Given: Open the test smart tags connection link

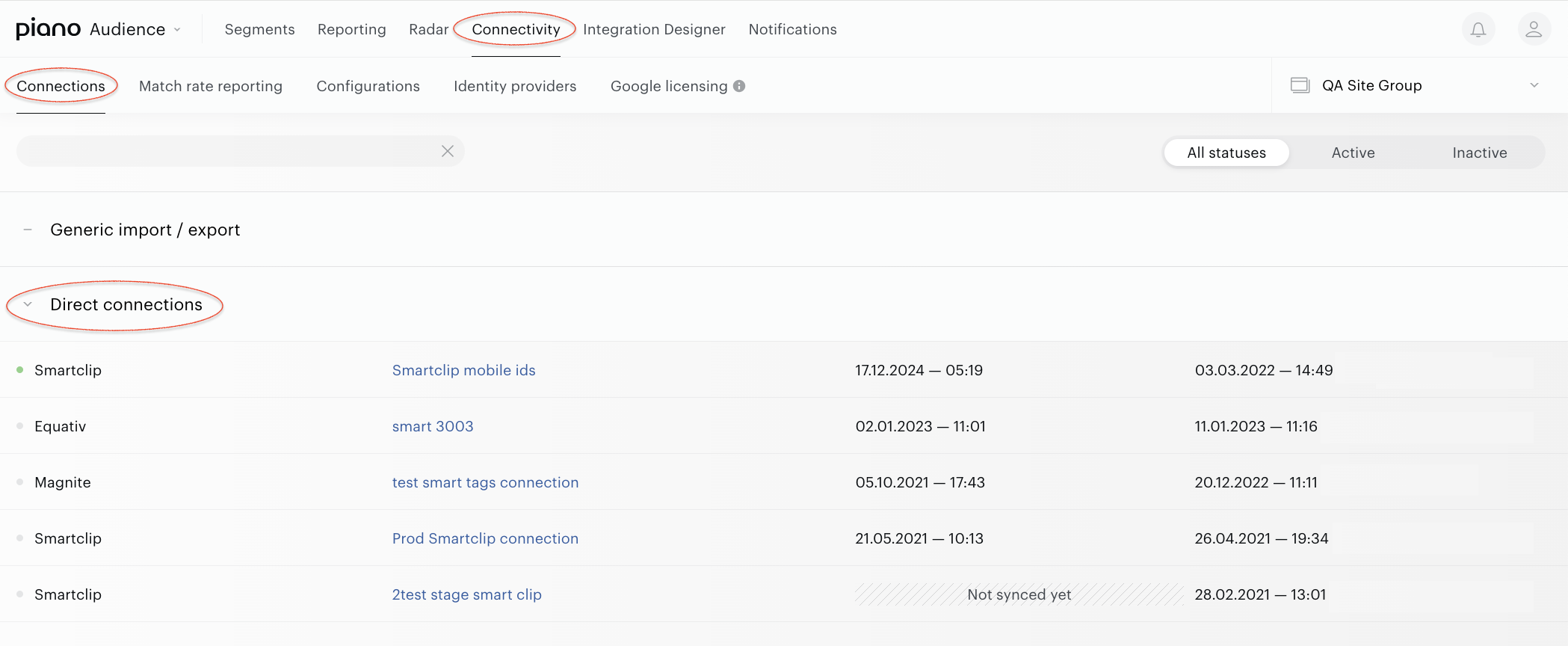Looking at the screenshot, I should tap(485, 482).
